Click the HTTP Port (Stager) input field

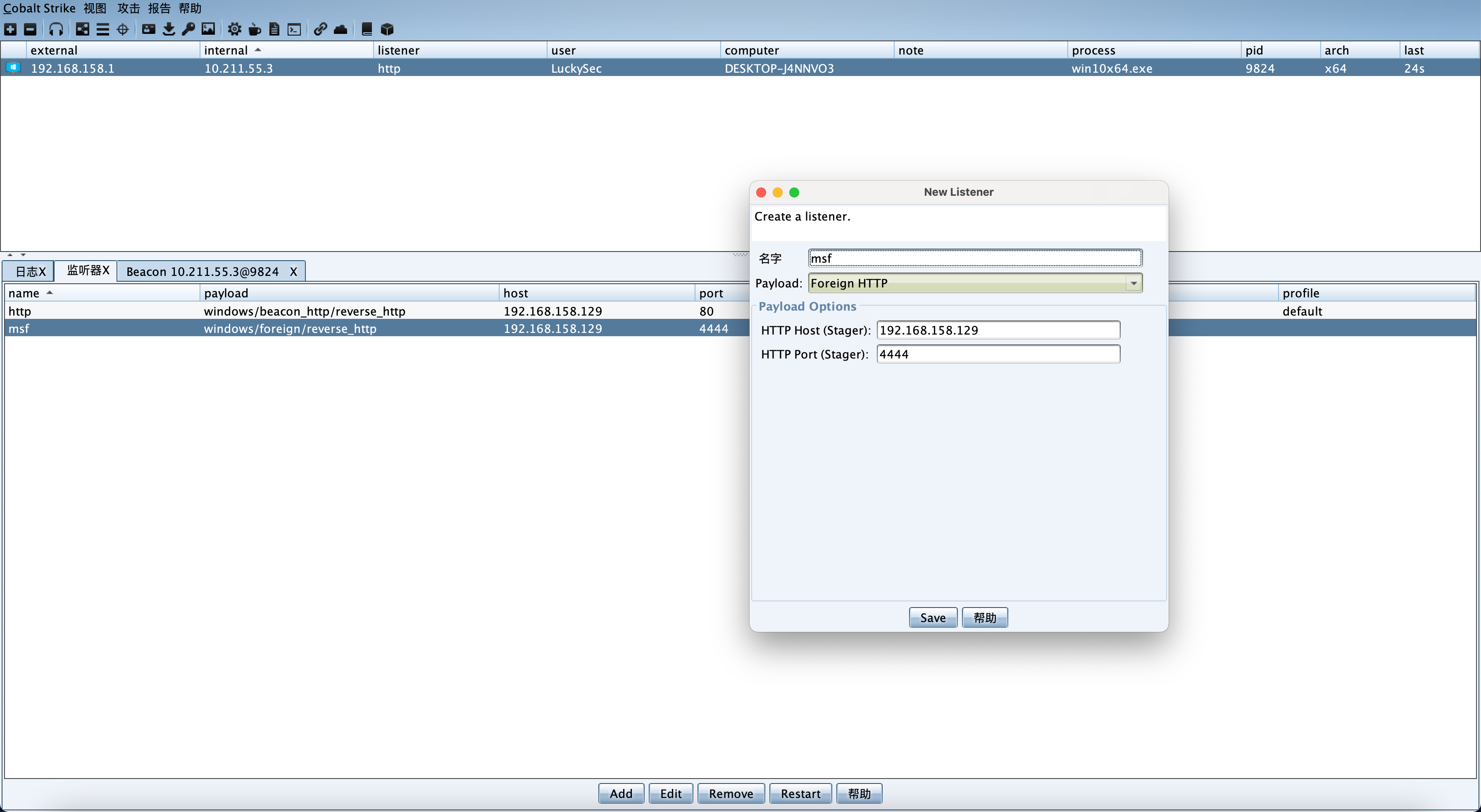coord(998,354)
